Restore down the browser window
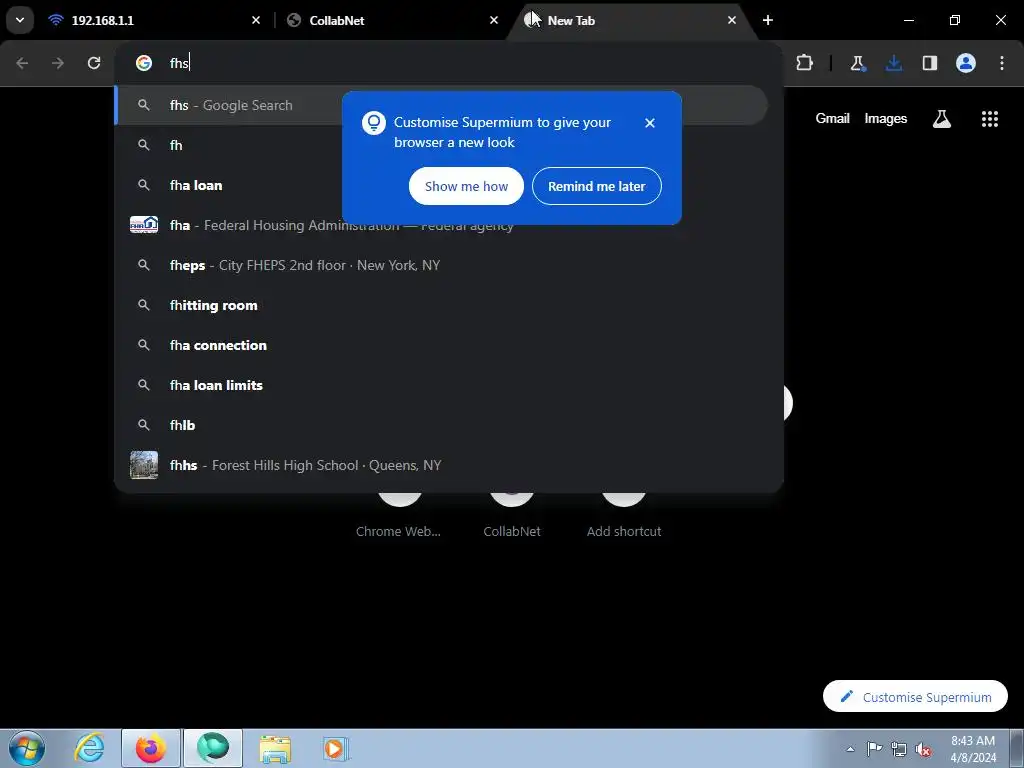Screen dimensions: 1024x768 click(955, 20)
